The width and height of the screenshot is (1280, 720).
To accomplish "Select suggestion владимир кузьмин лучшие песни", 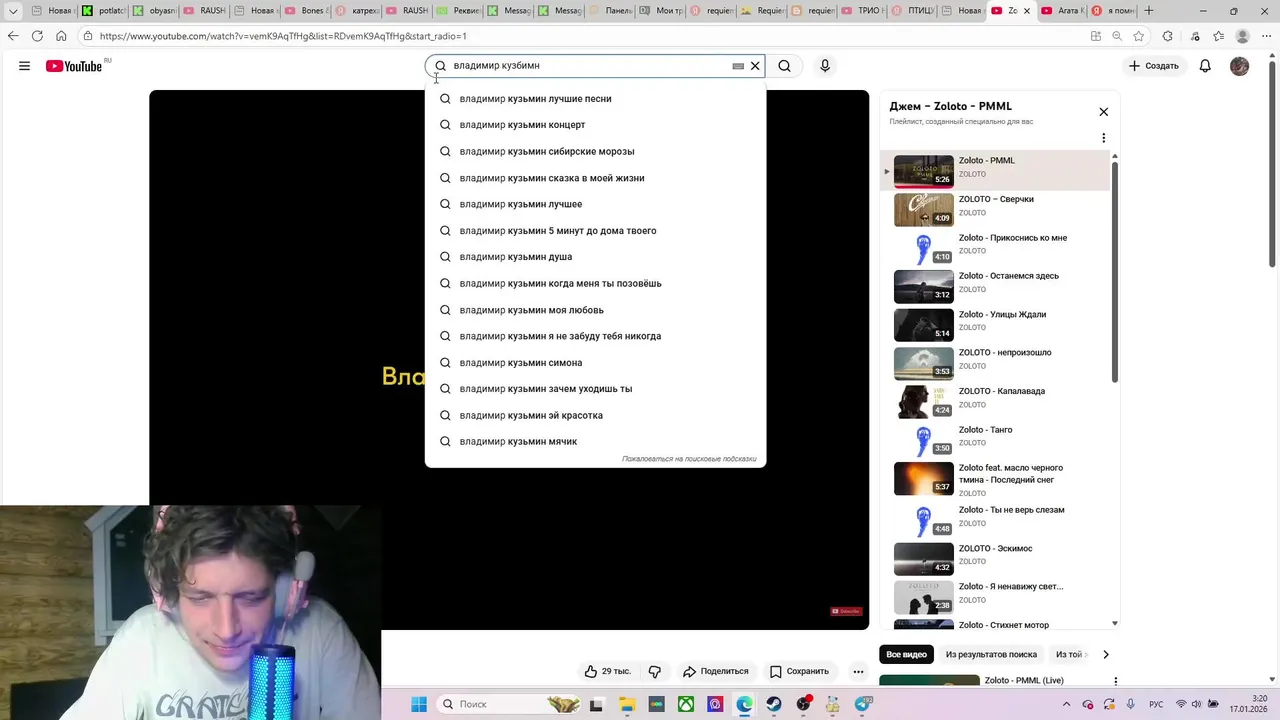I will point(595,99).
